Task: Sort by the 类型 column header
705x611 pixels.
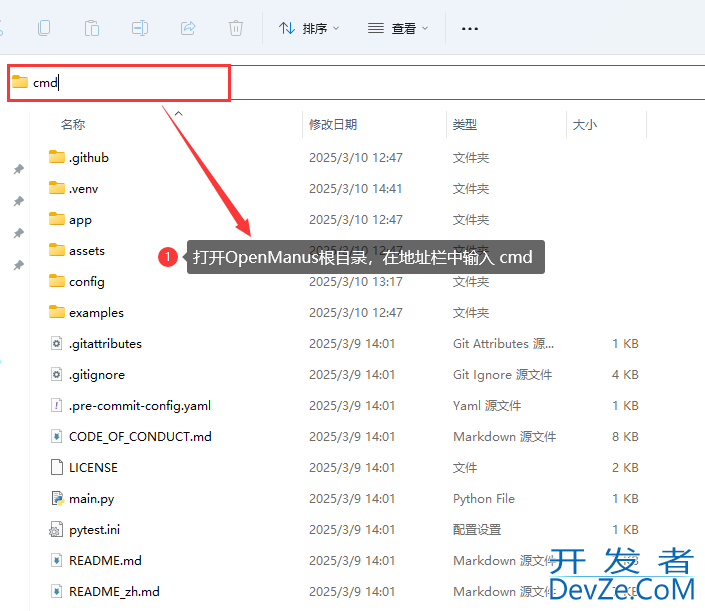Action: (464, 125)
